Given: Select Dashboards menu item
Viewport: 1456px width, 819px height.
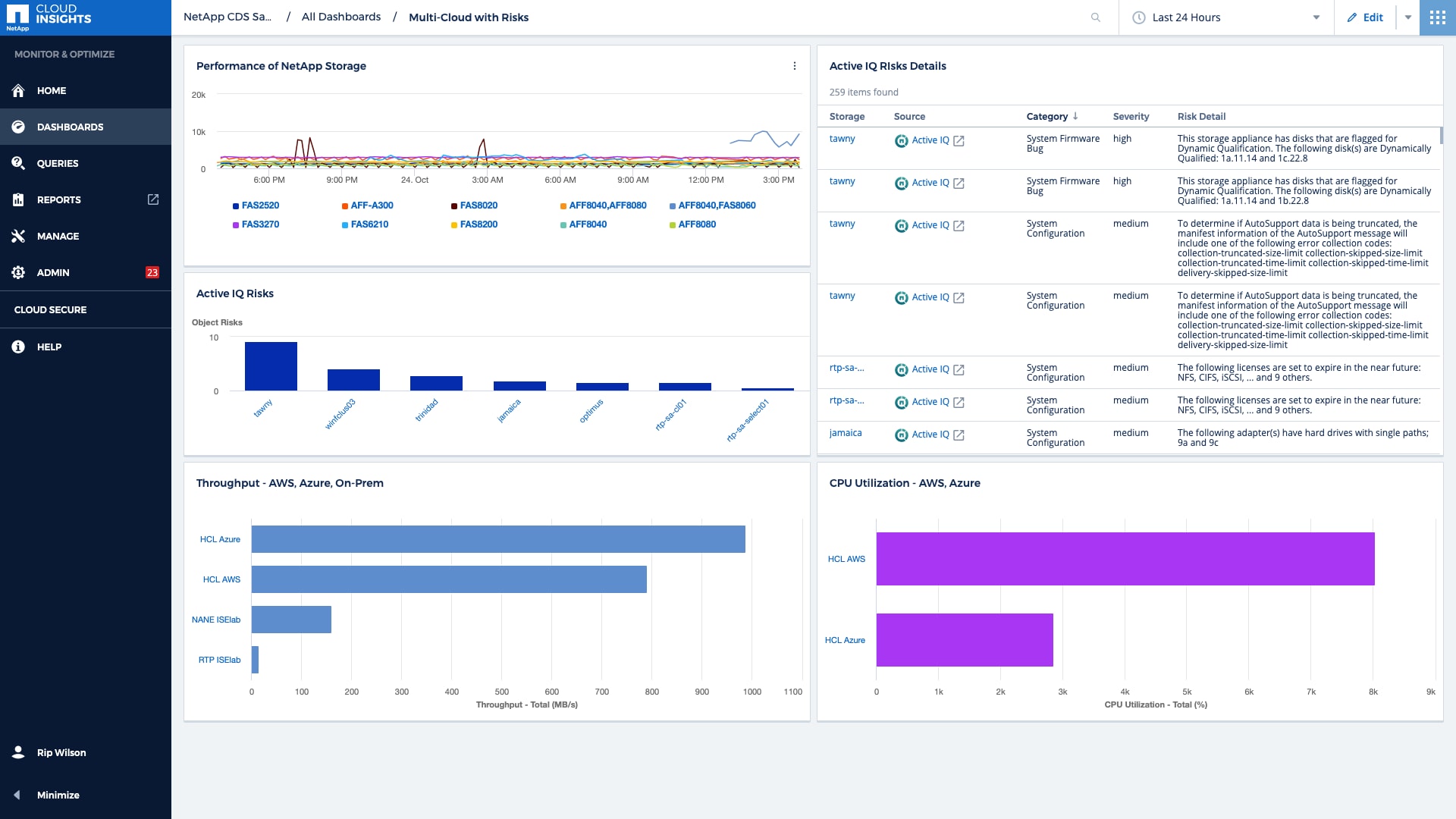Looking at the screenshot, I should [86, 127].
